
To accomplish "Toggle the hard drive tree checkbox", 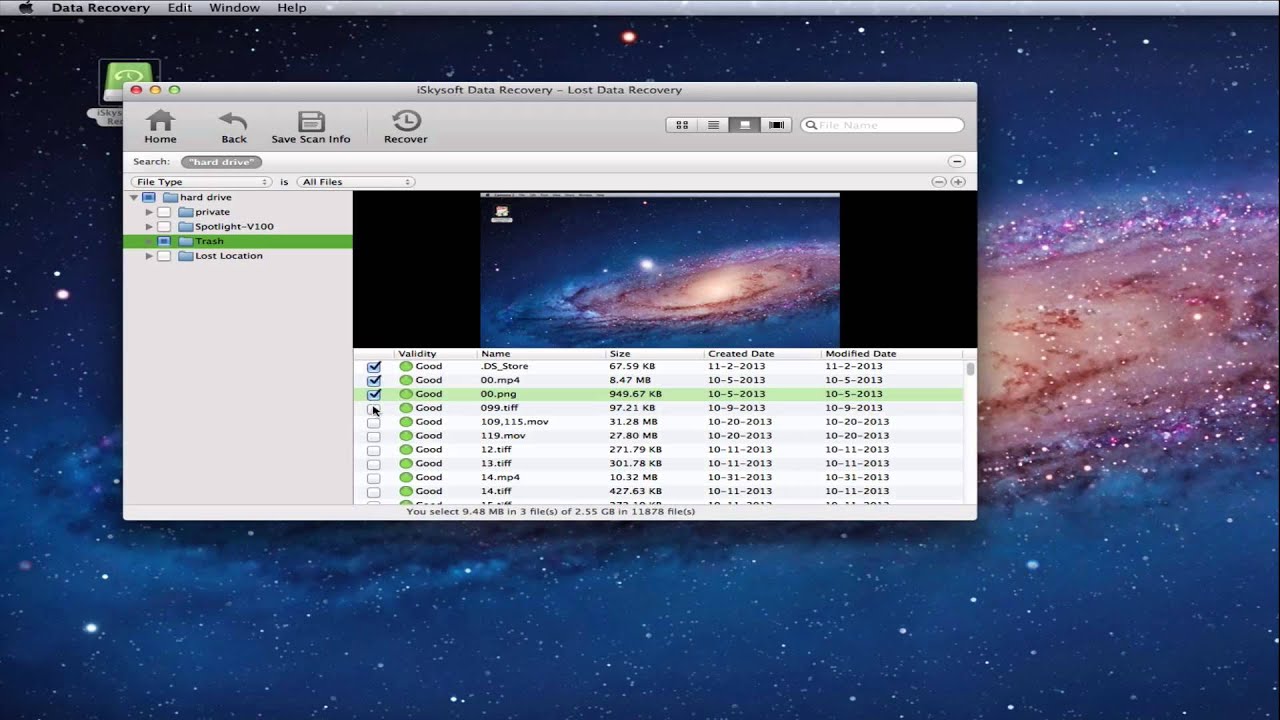I will point(149,198).
